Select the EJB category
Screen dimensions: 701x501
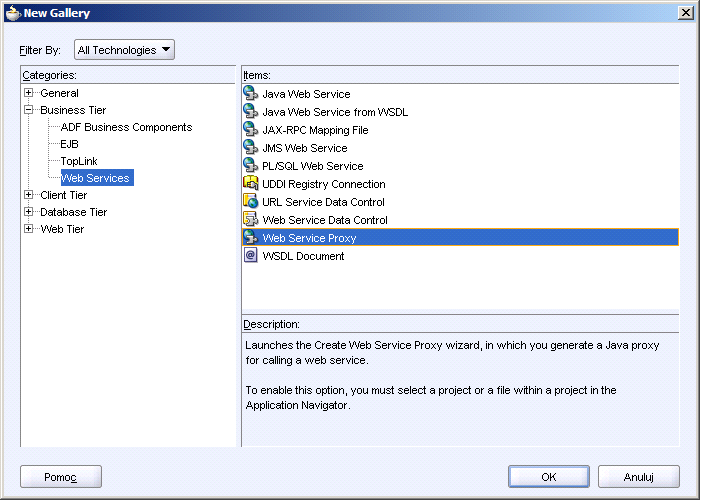point(69,144)
